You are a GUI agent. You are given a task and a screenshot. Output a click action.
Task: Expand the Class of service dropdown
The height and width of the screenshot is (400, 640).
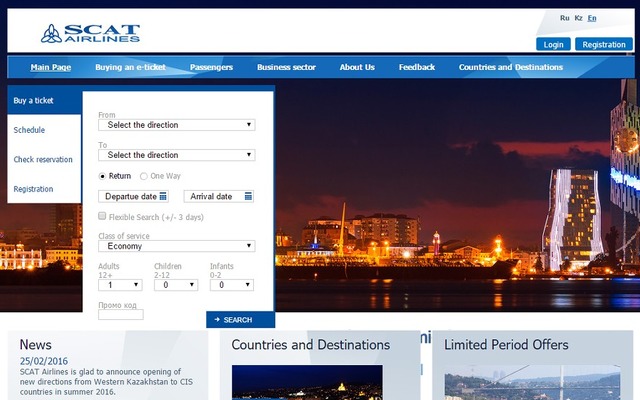click(x=177, y=246)
